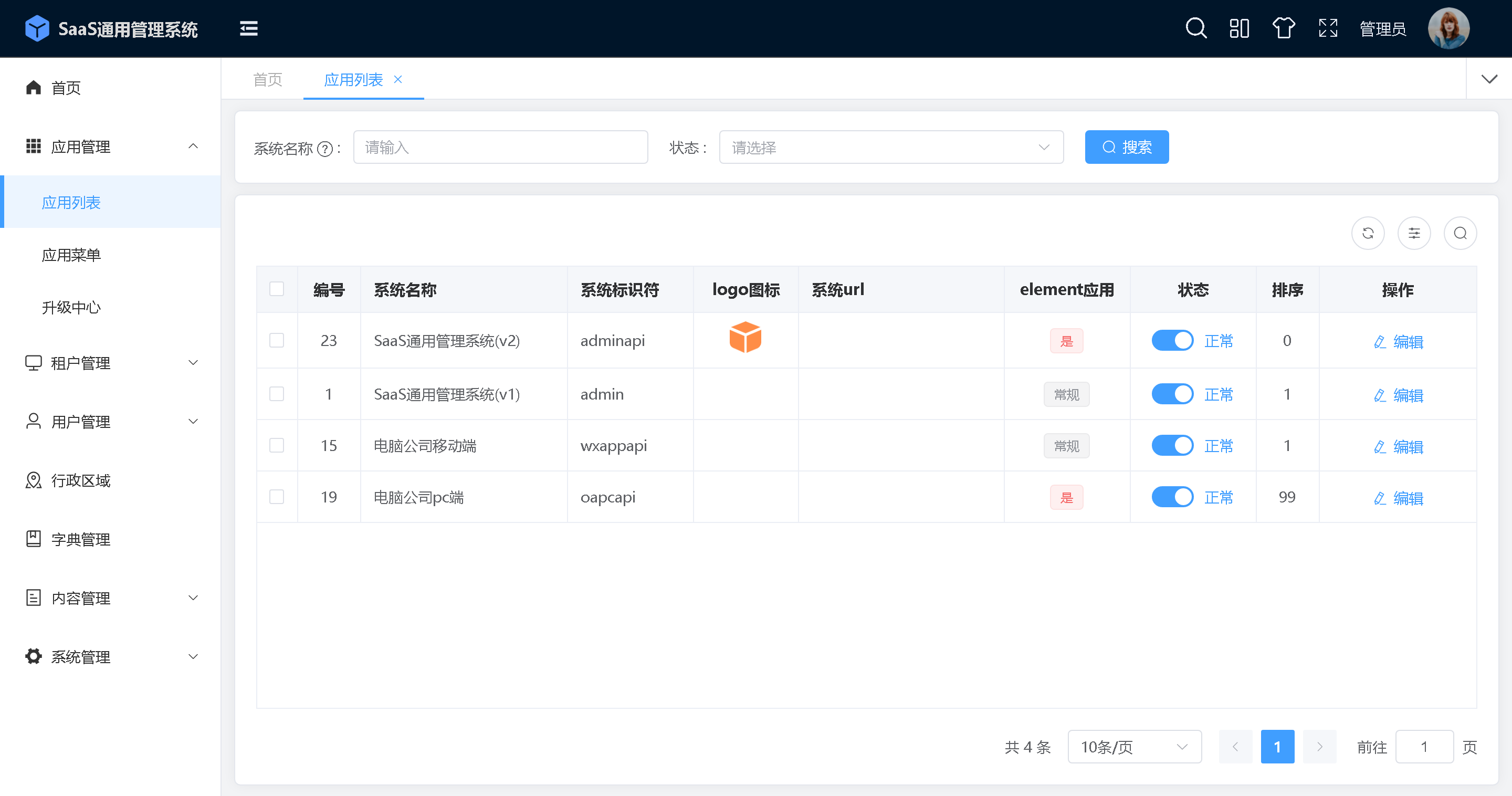Click the home icon beside 首页 in sidebar
Viewport: 1512px width, 796px height.
point(34,88)
